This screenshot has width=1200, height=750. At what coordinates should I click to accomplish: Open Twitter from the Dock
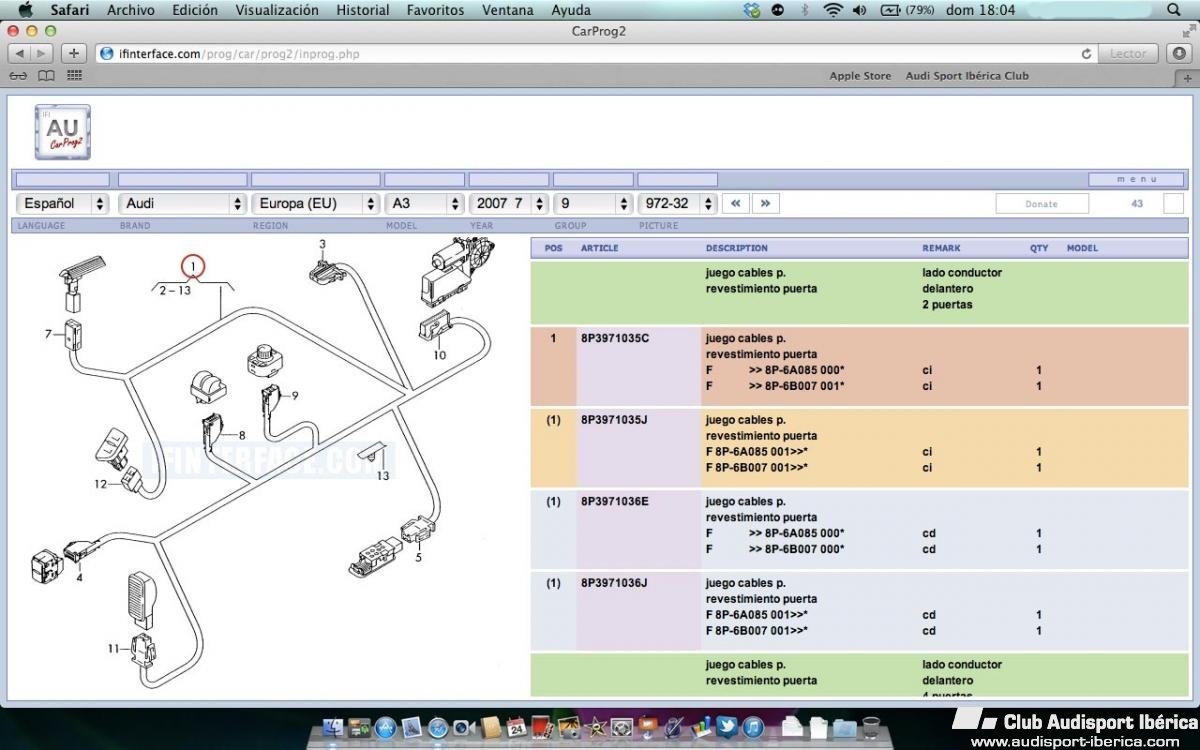coord(727,727)
